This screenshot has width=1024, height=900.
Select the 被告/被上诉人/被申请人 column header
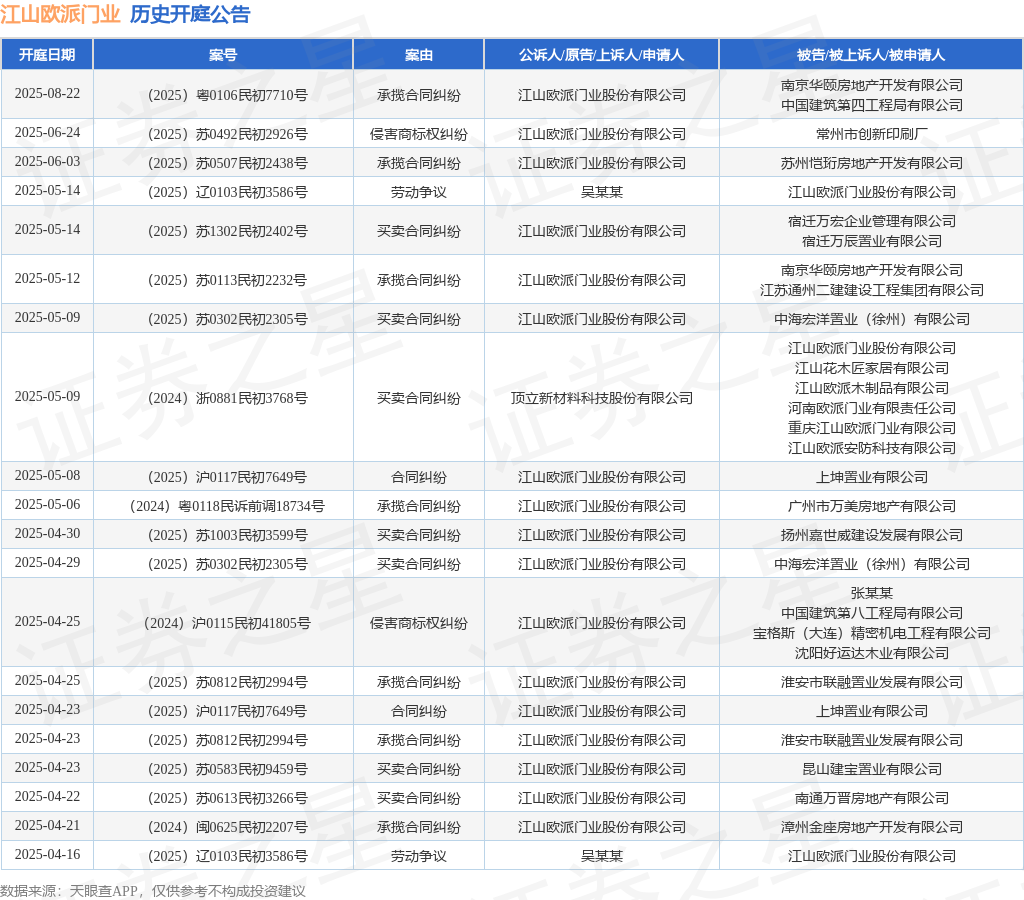(x=871, y=55)
